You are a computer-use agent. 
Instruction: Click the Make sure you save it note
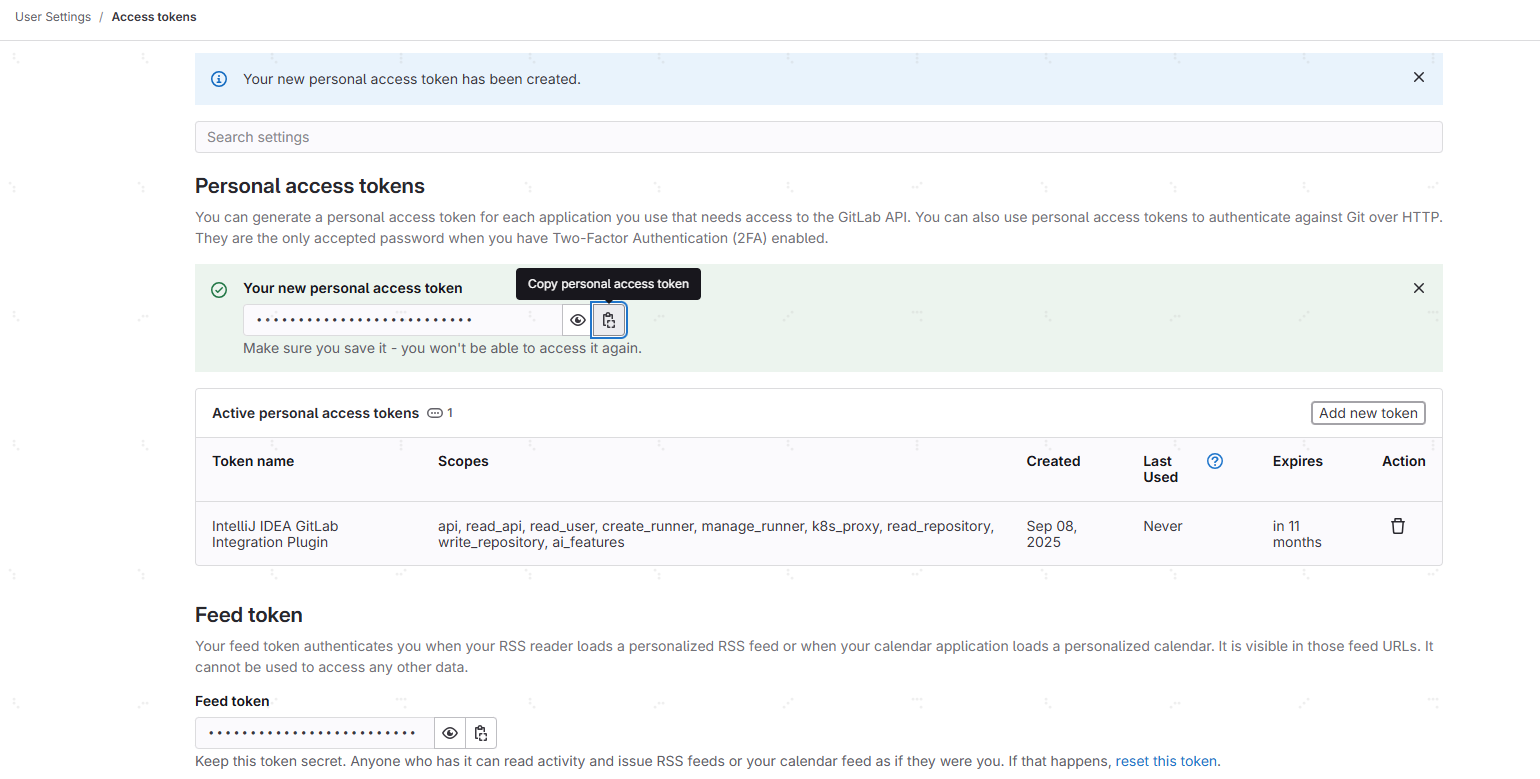[442, 349]
